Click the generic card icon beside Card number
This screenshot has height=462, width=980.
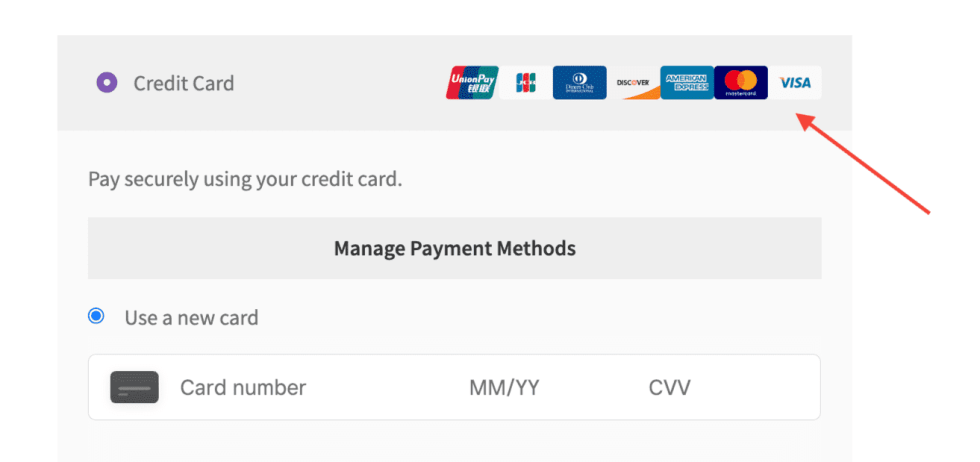pyautogui.click(x=134, y=387)
